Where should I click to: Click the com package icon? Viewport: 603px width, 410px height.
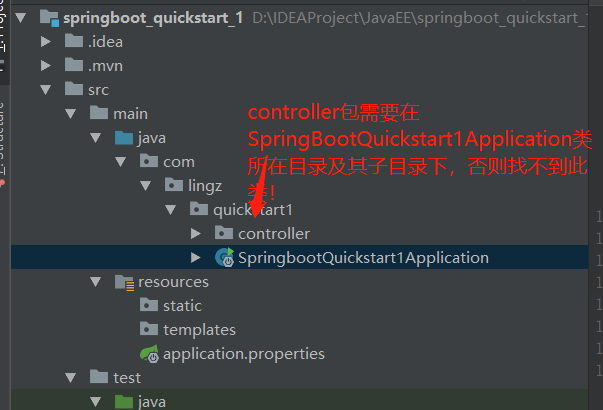point(149,161)
